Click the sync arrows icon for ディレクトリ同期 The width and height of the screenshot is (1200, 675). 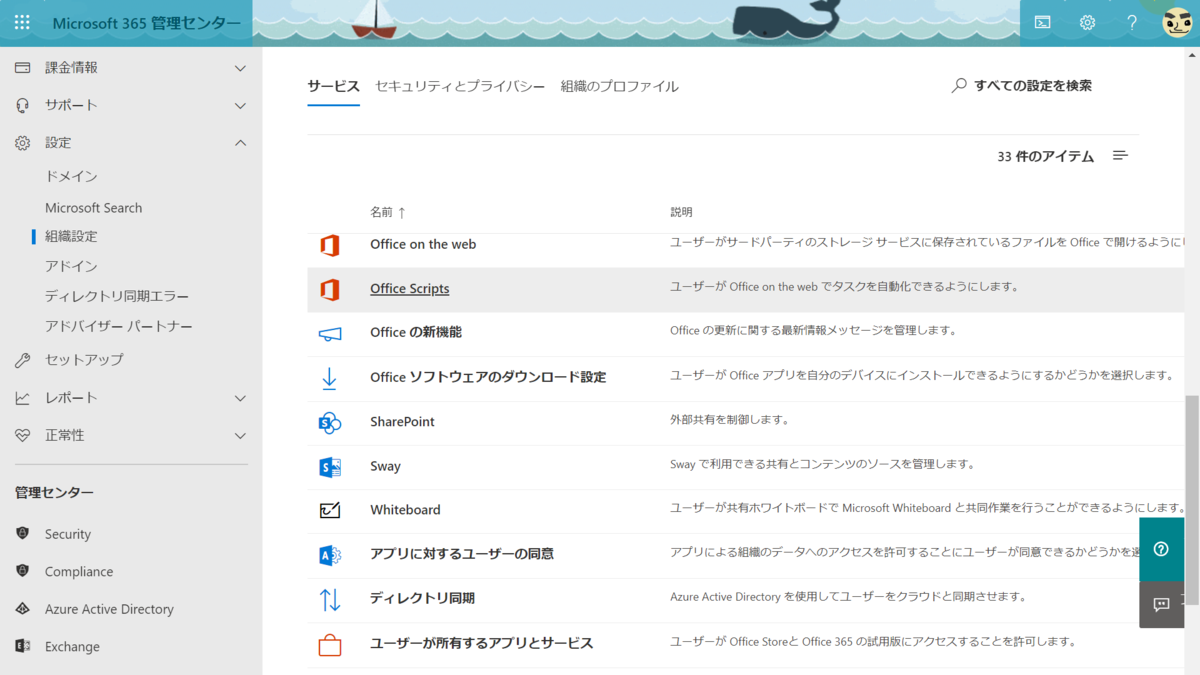coord(331,599)
